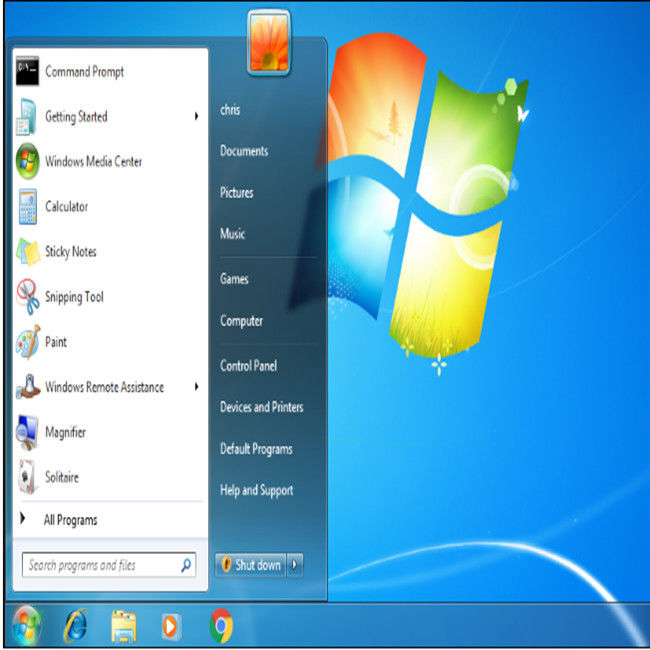Start the Magnifier tool
Screen dimensions: 650x650
pyautogui.click(x=65, y=432)
